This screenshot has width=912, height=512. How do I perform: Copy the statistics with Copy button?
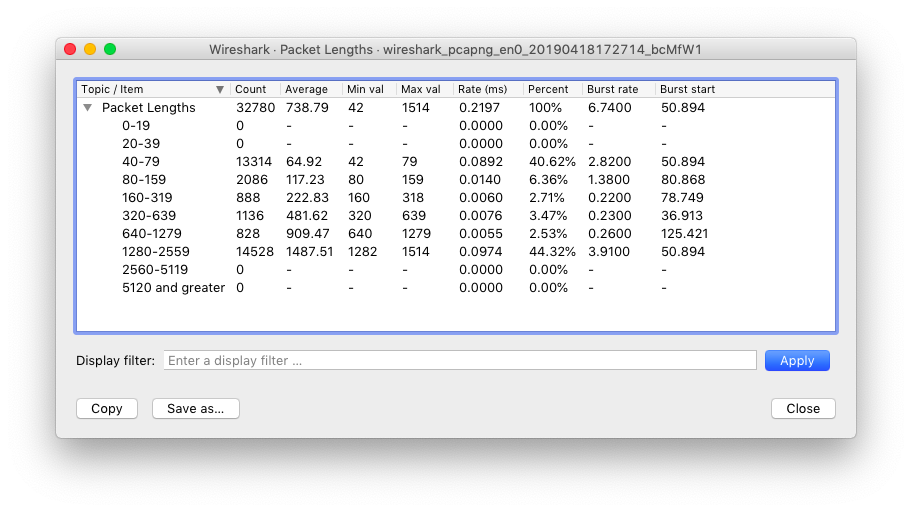point(106,408)
